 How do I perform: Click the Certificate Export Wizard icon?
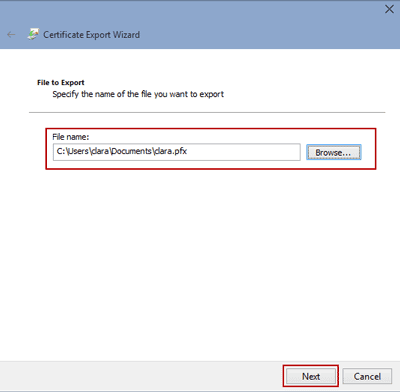pos(33,34)
